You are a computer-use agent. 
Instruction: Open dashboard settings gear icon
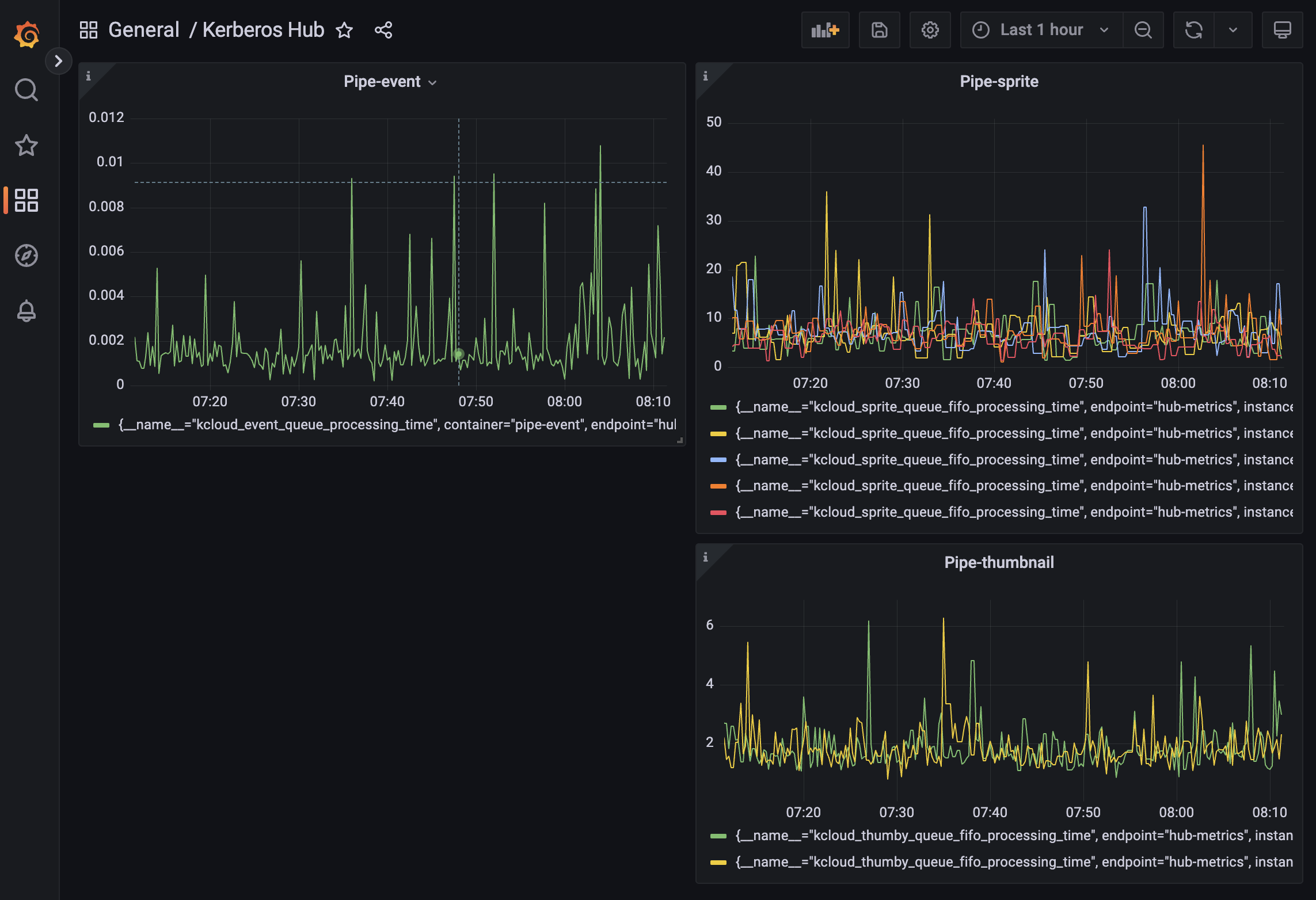coord(930,30)
